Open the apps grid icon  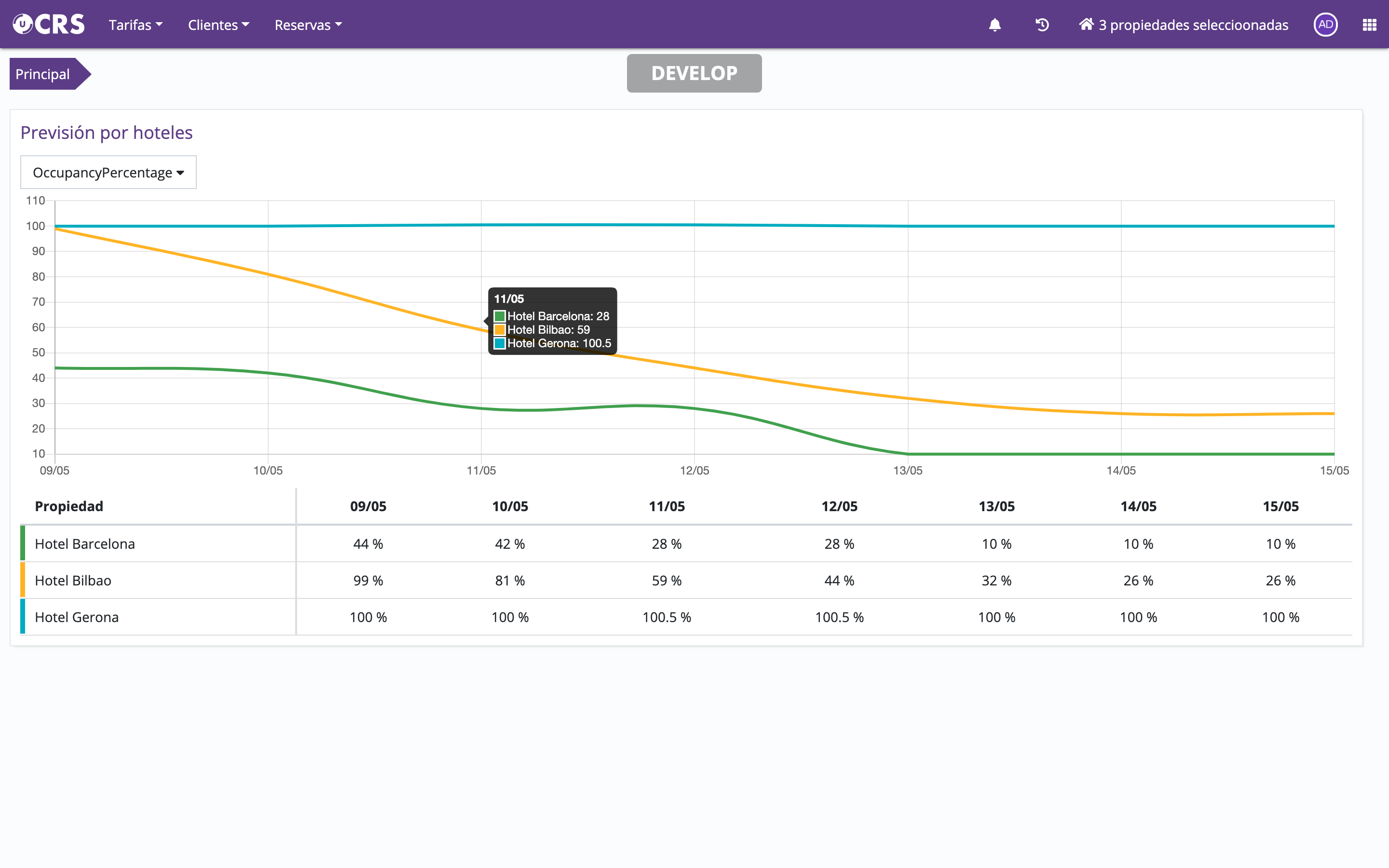tap(1370, 25)
